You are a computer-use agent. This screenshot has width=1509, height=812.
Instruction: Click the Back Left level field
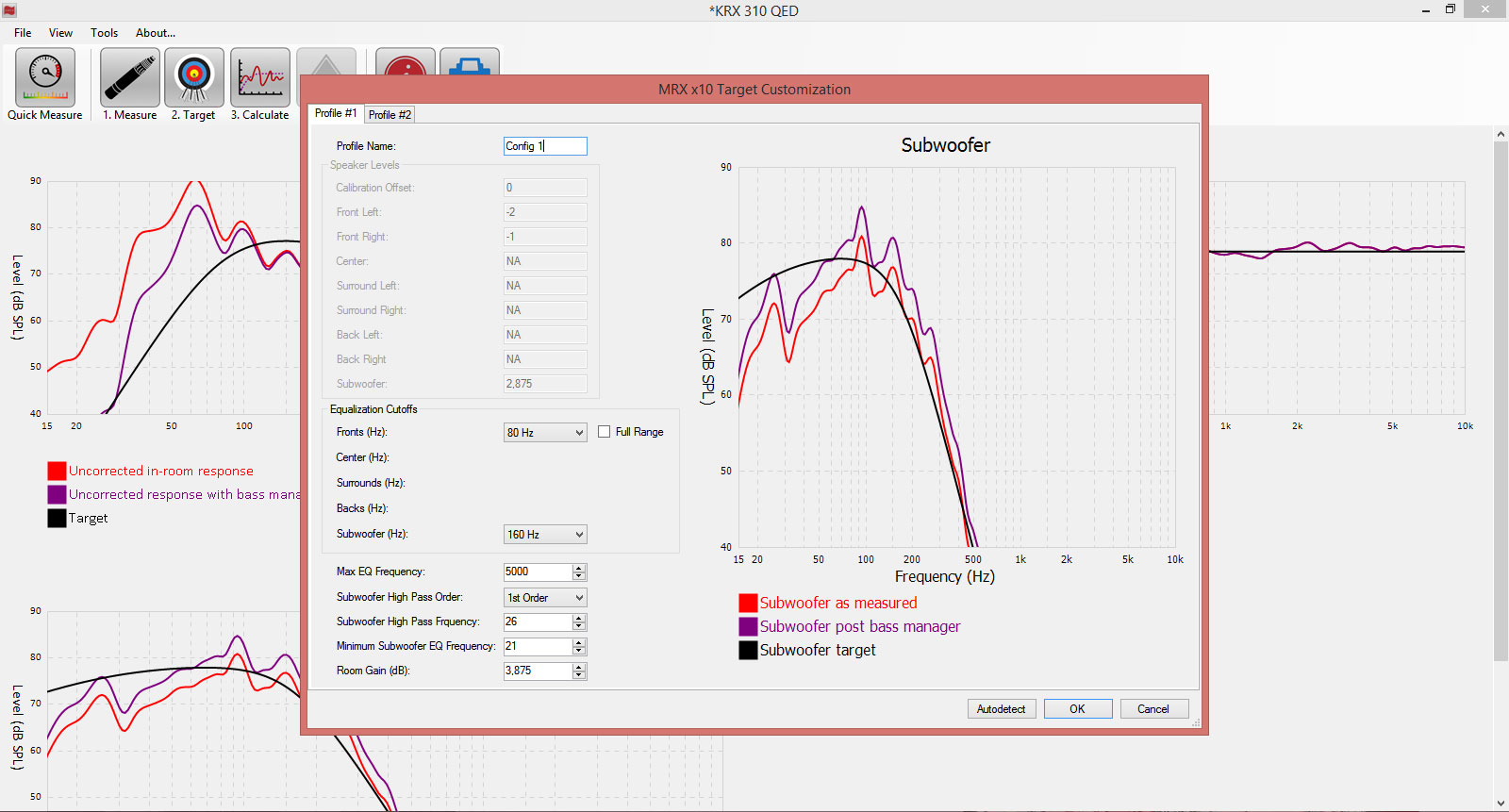545,335
